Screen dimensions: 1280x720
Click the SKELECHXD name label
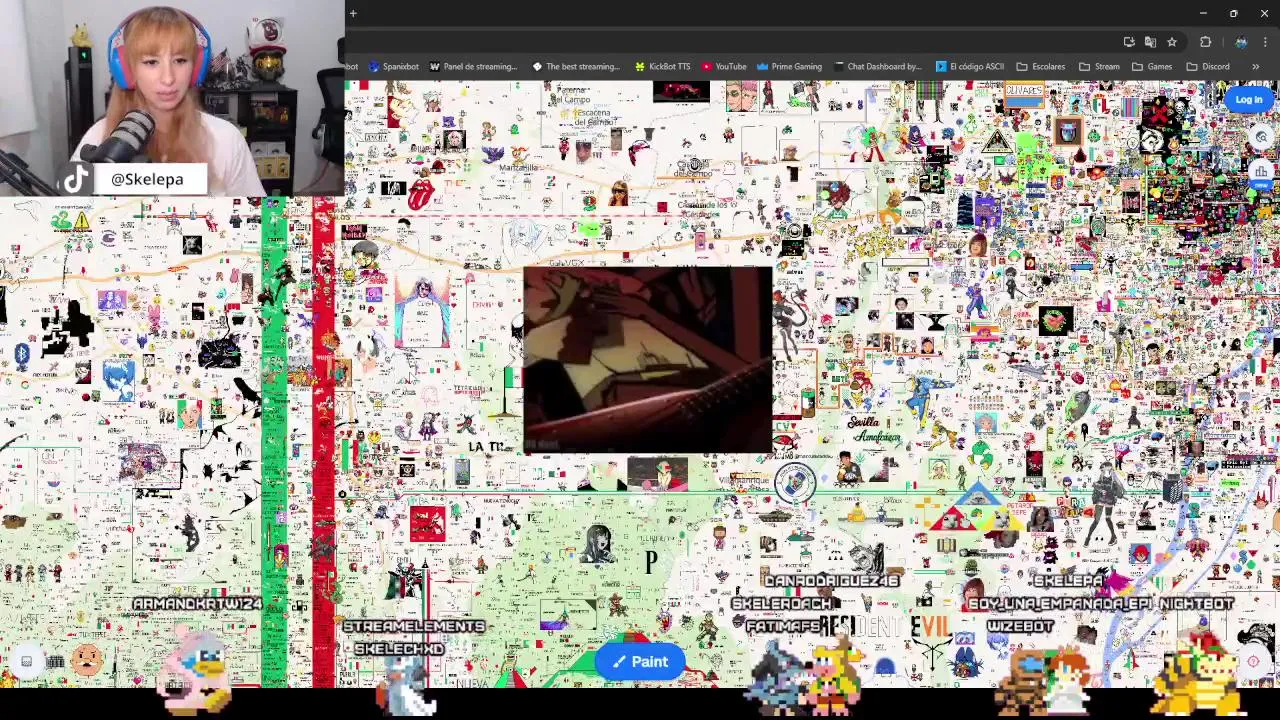tap(399, 649)
